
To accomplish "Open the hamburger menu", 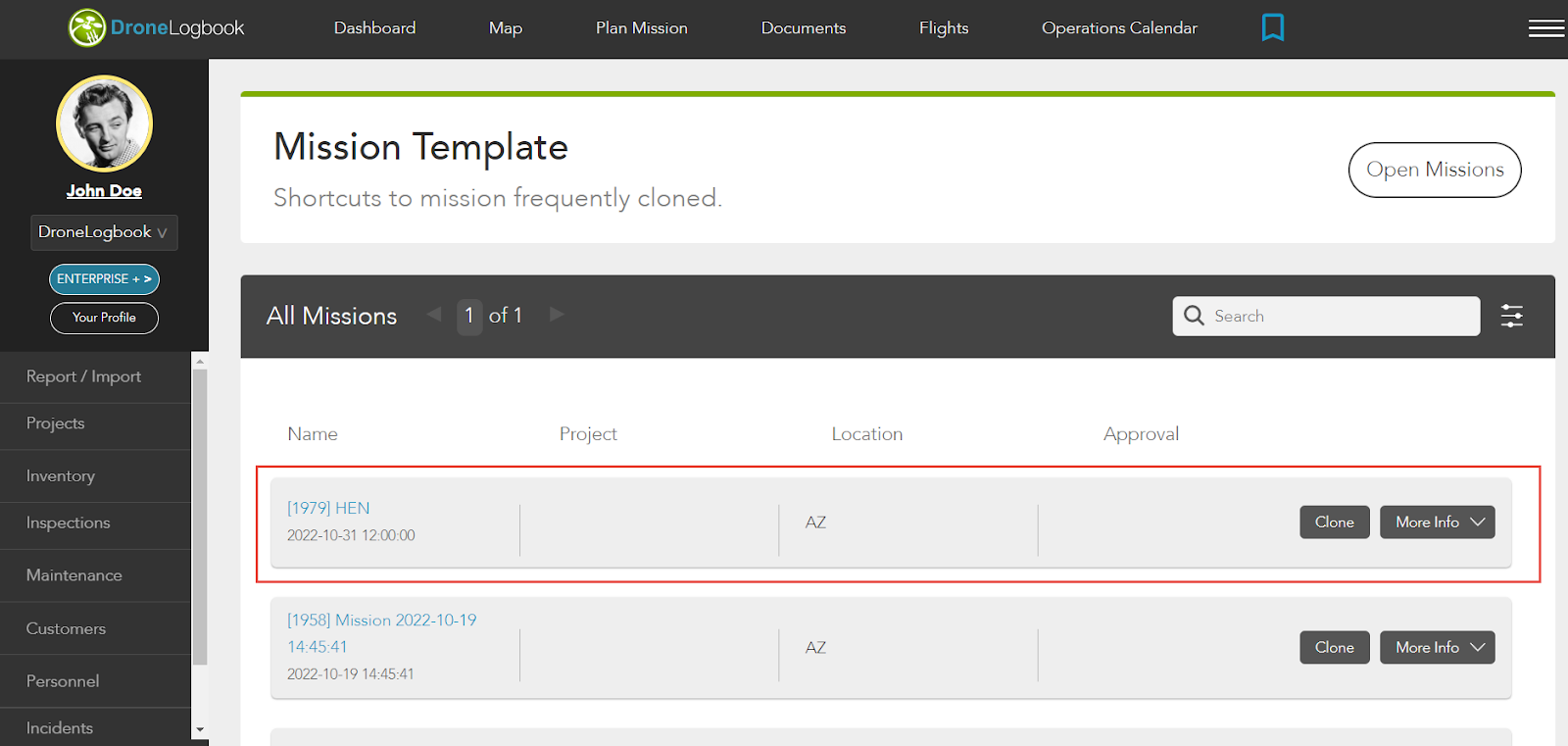I will [x=1546, y=28].
